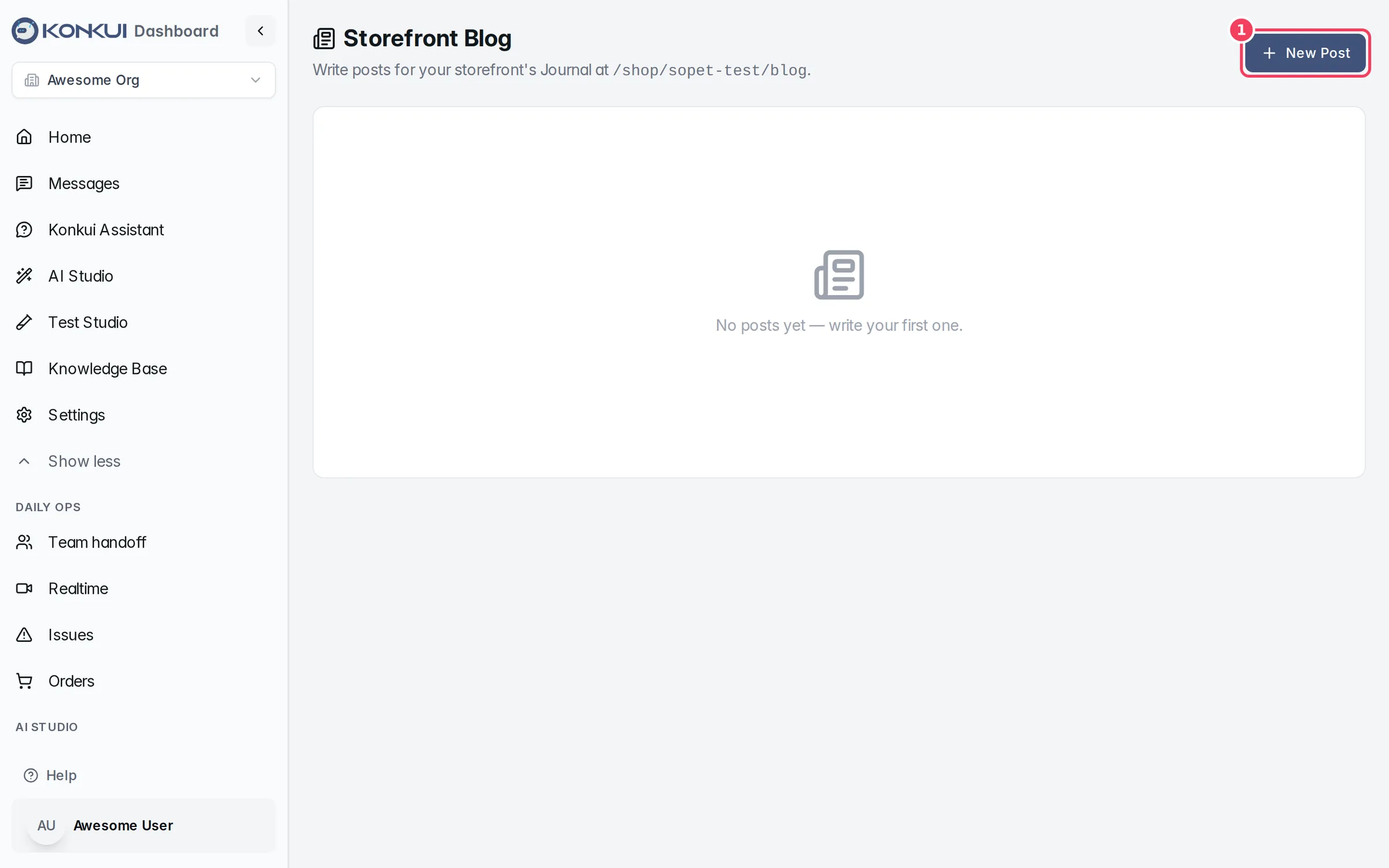1389x868 pixels.
Task: Click the Knowledge Base book icon
Action: tap(24, 369)
